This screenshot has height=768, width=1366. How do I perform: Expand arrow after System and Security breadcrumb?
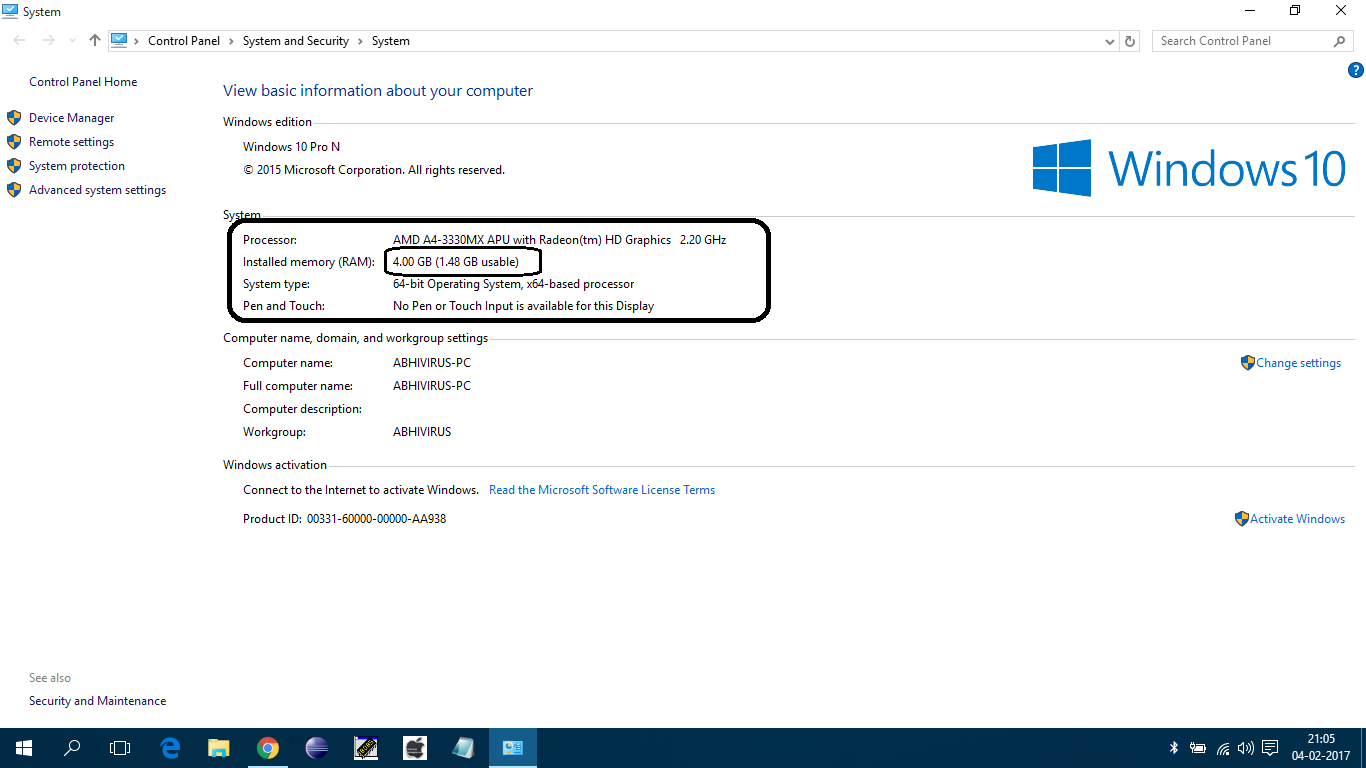361,41
